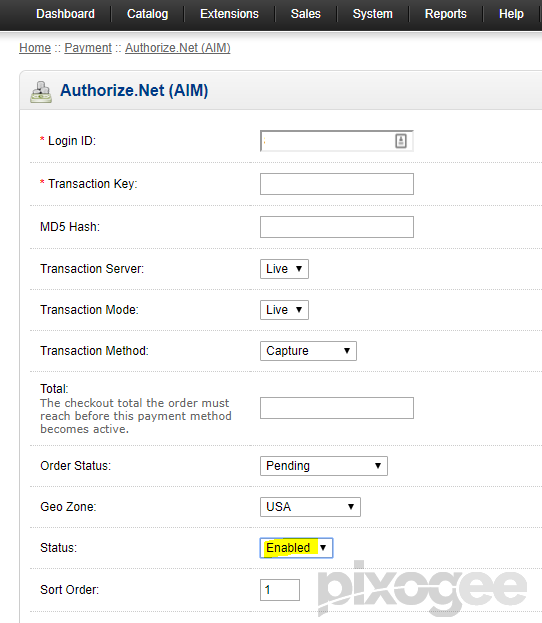Click the Transaction Key label

93,184
